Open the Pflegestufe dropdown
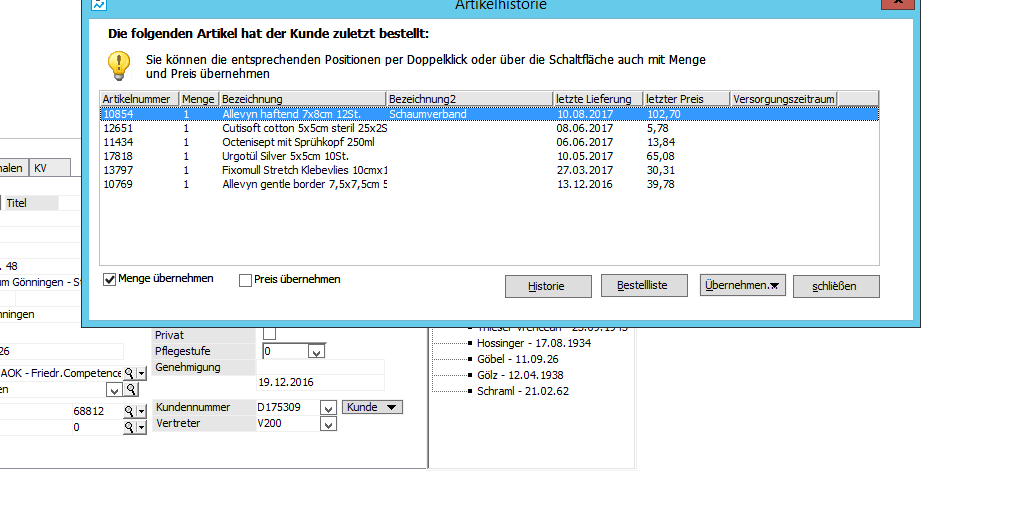 coord(316,352)
